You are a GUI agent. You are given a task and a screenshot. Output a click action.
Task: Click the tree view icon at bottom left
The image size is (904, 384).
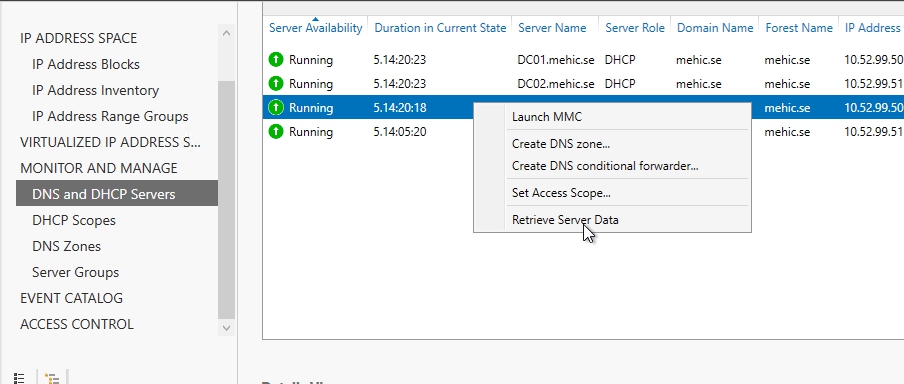(52, 378)
